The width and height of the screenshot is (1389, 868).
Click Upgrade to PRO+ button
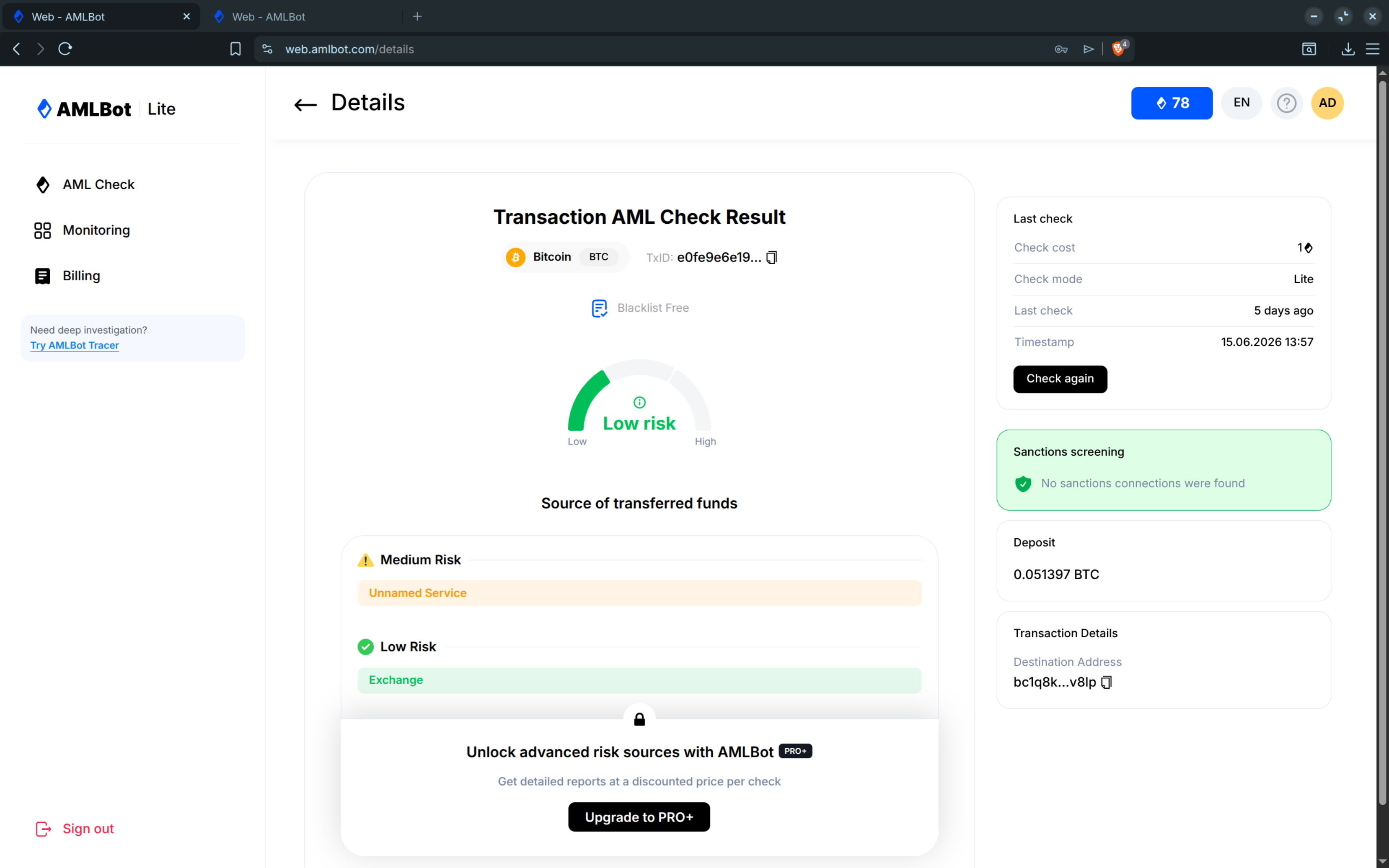639,817
